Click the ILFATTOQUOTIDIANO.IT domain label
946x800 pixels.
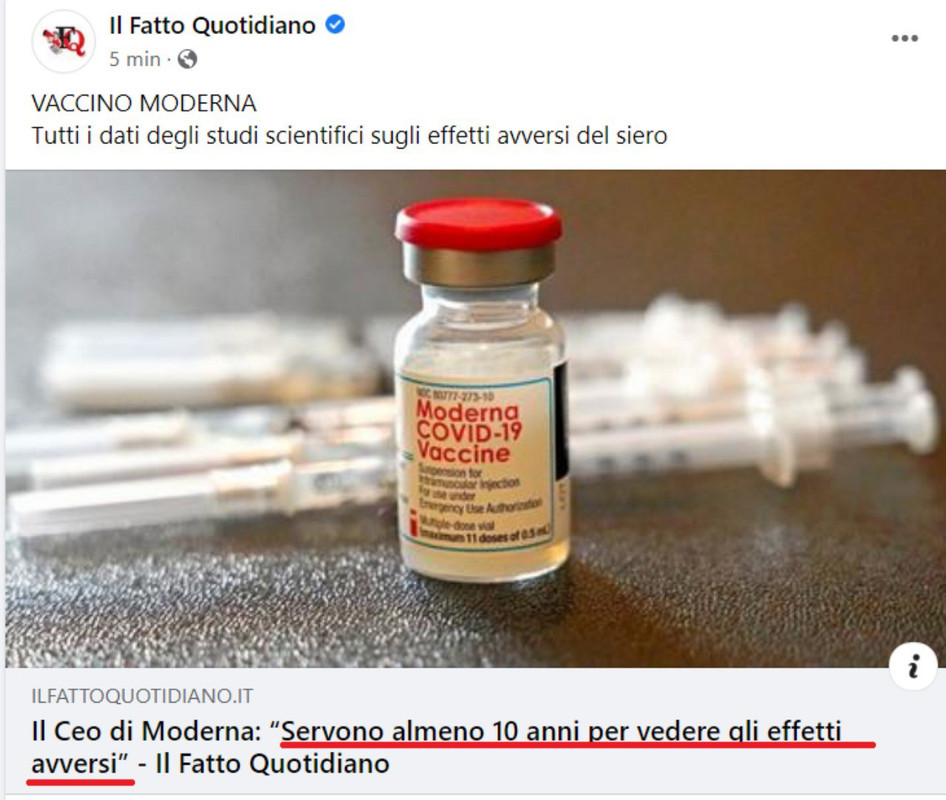(x=142, y=696)
